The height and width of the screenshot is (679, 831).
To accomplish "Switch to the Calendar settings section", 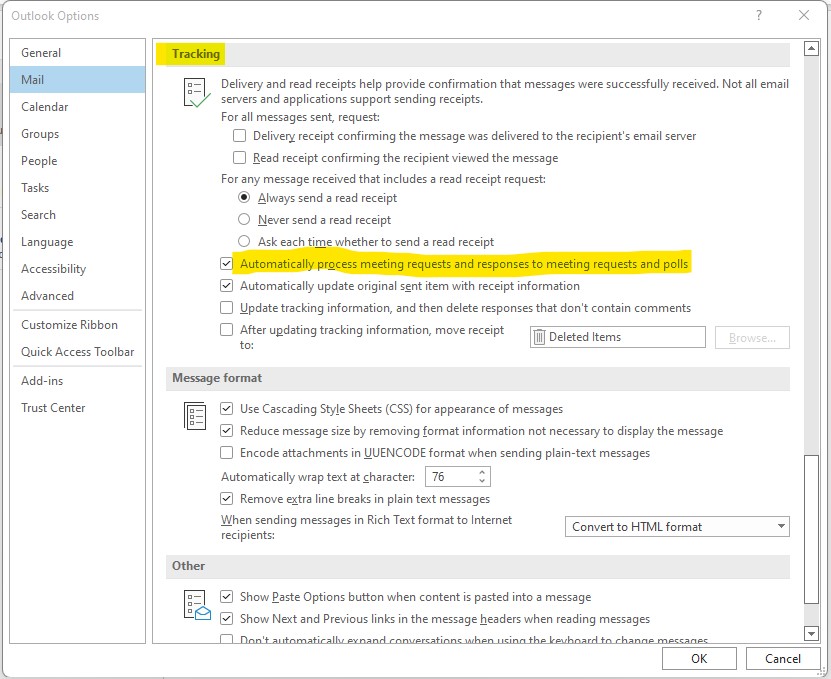I will coord(44,106).
